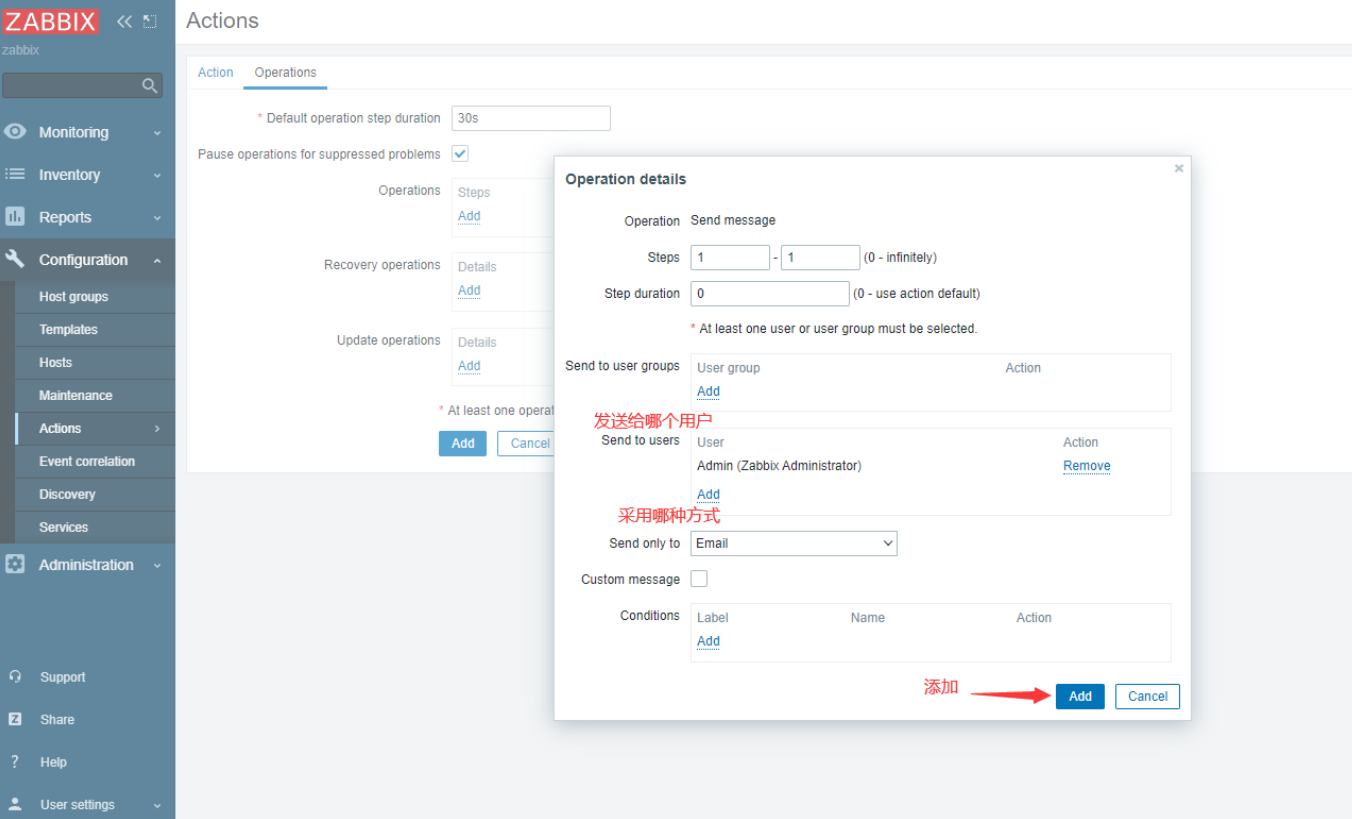Click the Help question mark icon

click(15, 762)
